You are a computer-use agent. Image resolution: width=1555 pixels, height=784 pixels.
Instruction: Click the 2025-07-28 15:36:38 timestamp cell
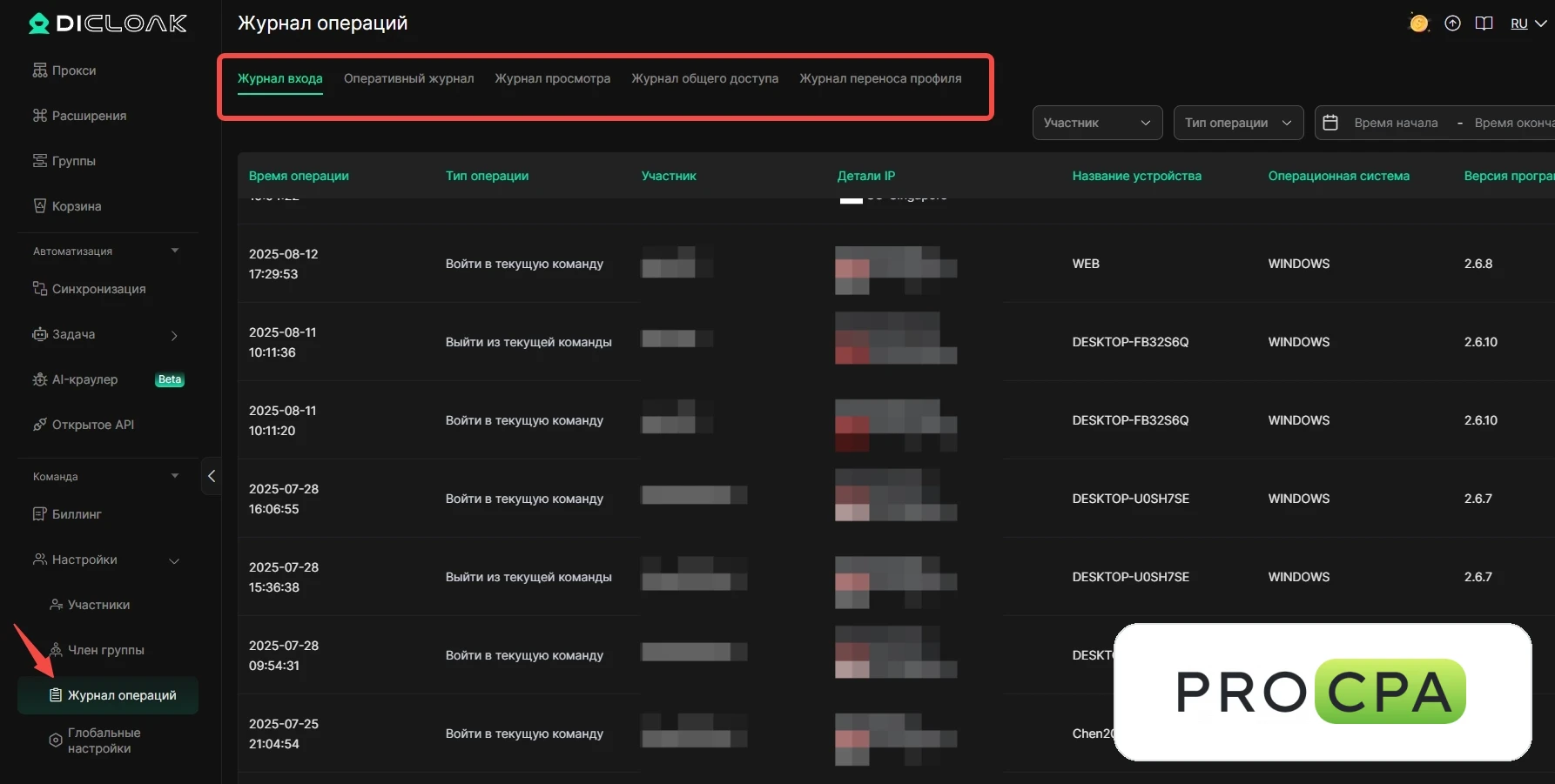[284, 577]
